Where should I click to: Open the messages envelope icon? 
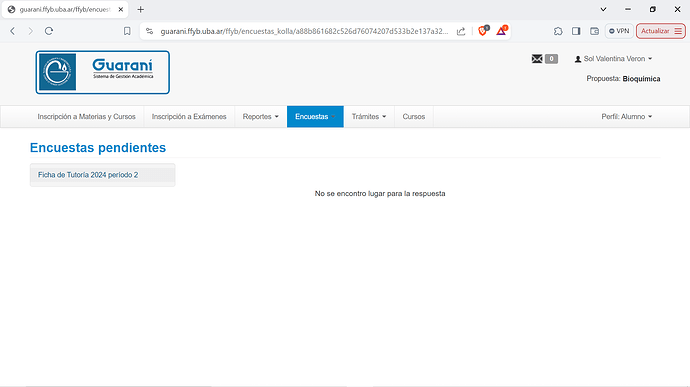537,59
